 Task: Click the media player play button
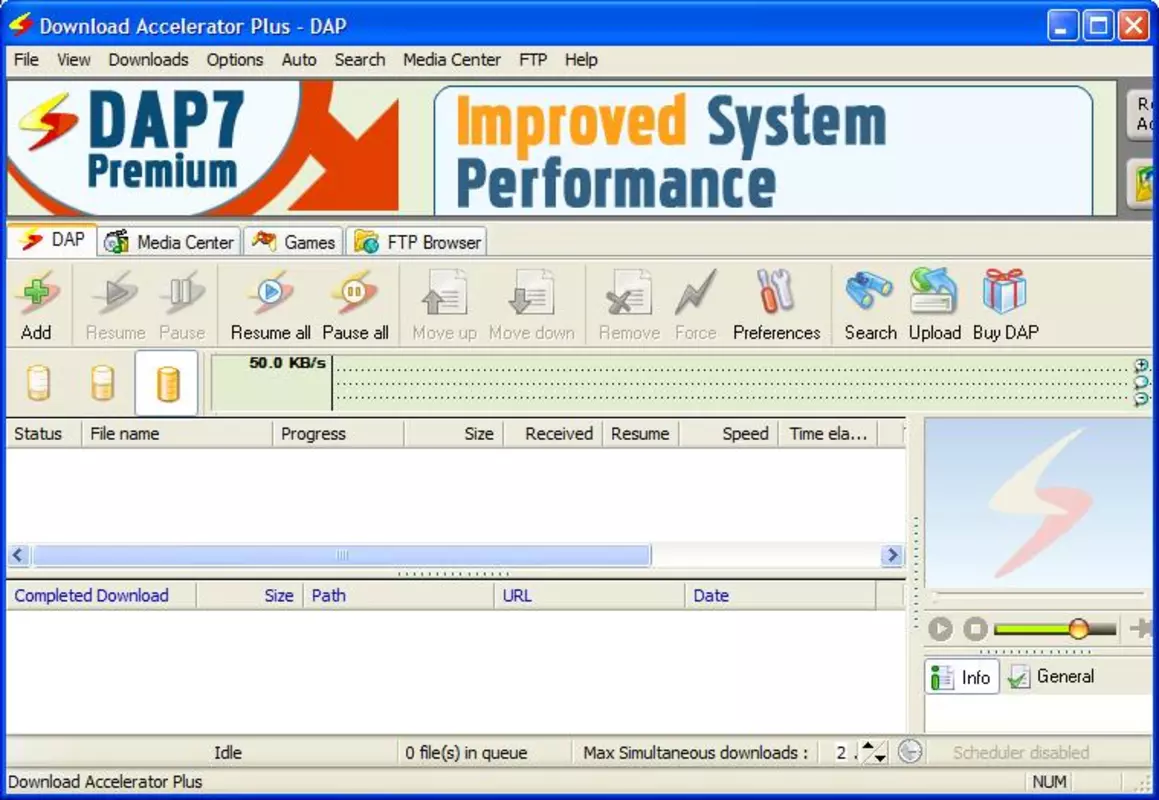940,629
